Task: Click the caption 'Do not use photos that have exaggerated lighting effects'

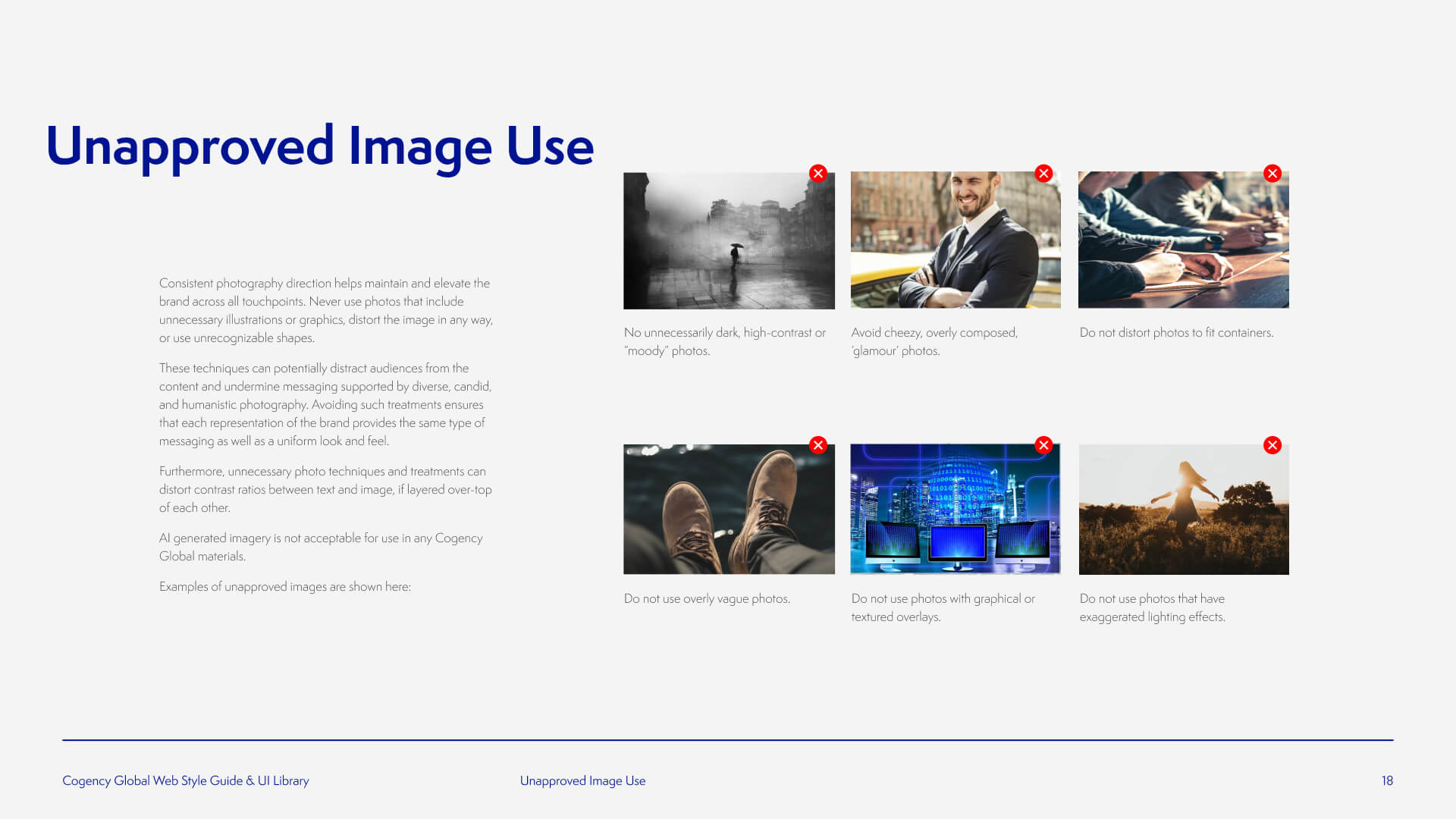Action: [x=1153, y=607]
